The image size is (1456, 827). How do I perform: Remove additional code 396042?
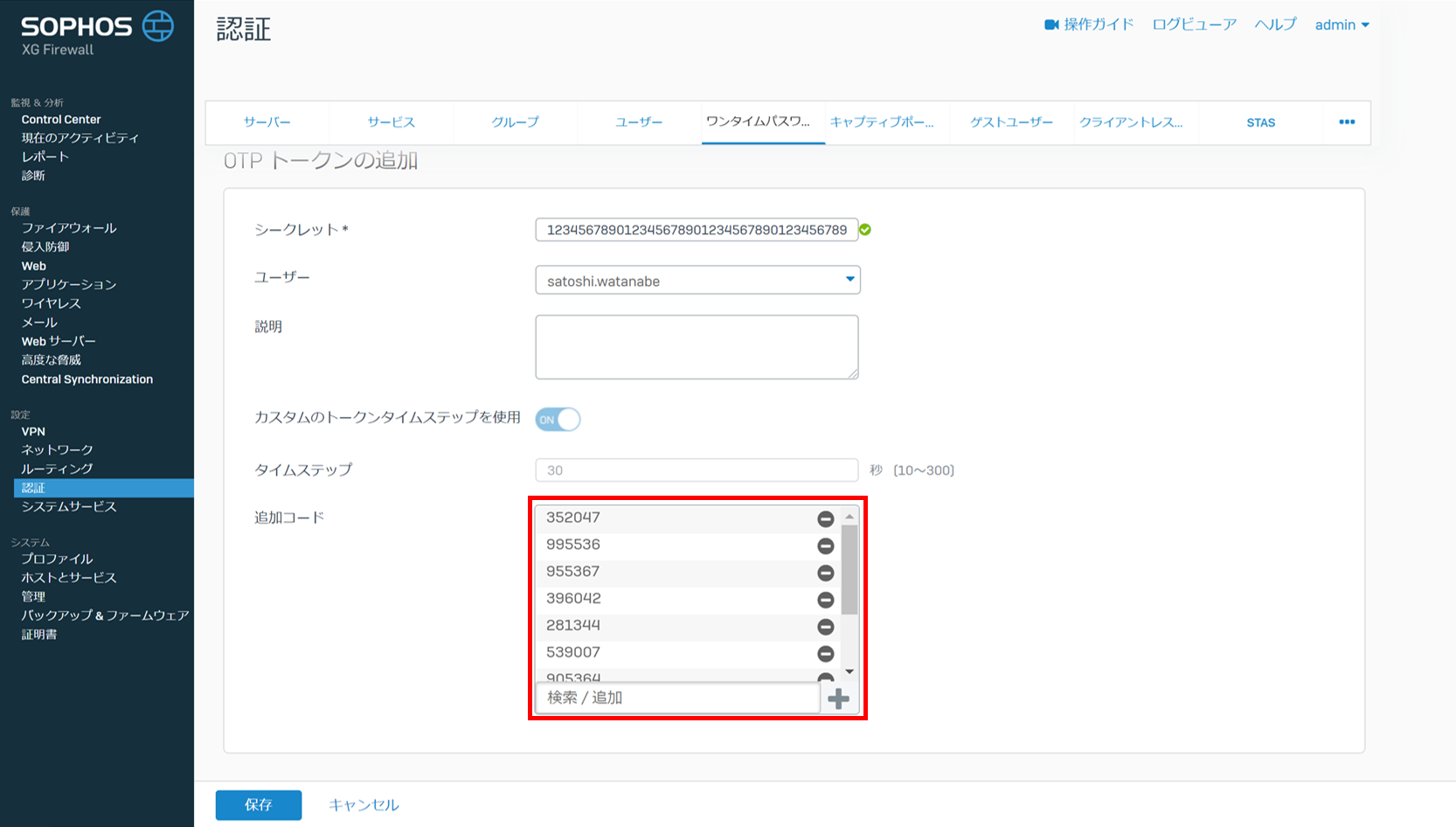[825, 601]
